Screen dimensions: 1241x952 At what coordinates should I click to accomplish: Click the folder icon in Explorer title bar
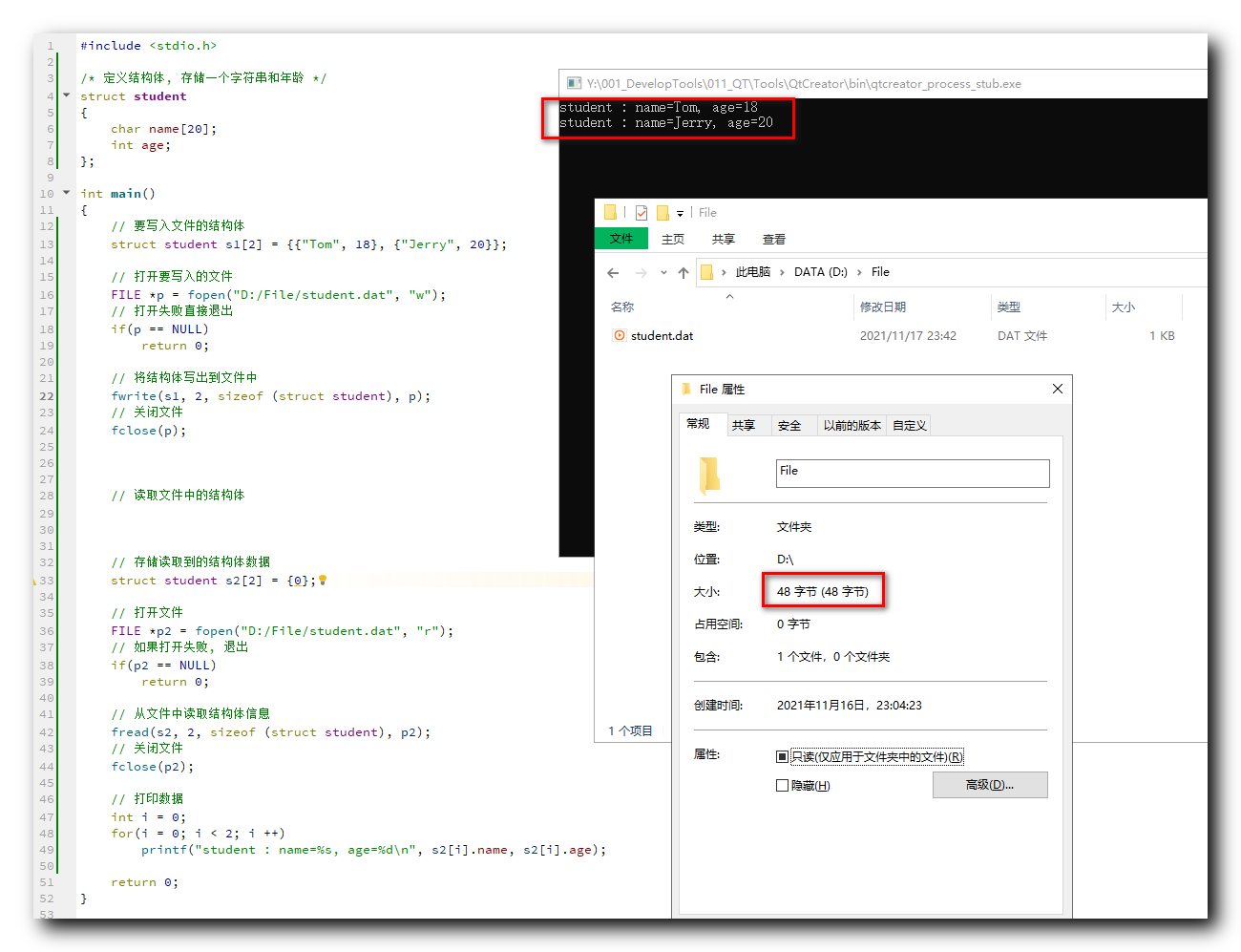[x=610, y=212]
